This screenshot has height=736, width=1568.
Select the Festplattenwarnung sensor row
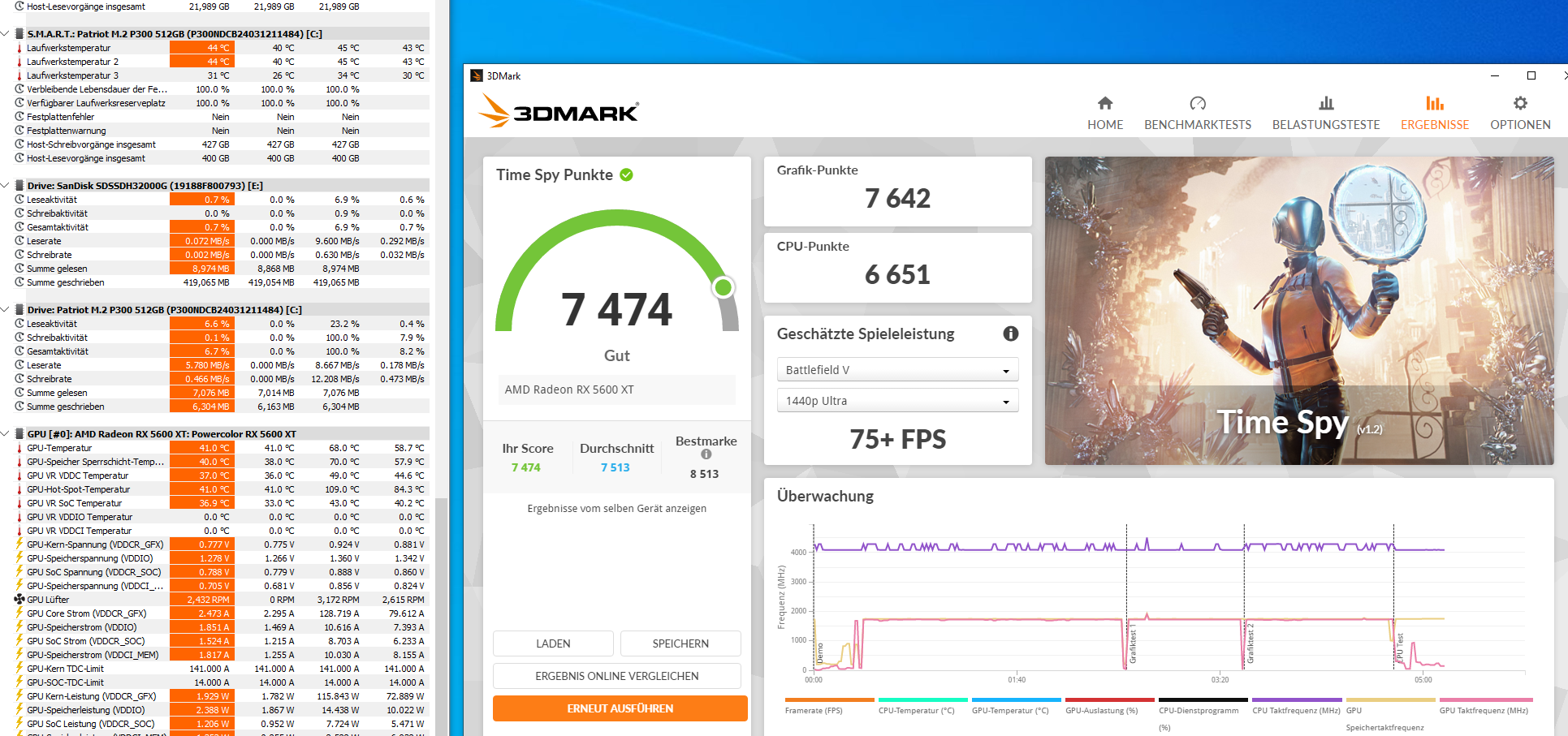(x=221, y=131)
